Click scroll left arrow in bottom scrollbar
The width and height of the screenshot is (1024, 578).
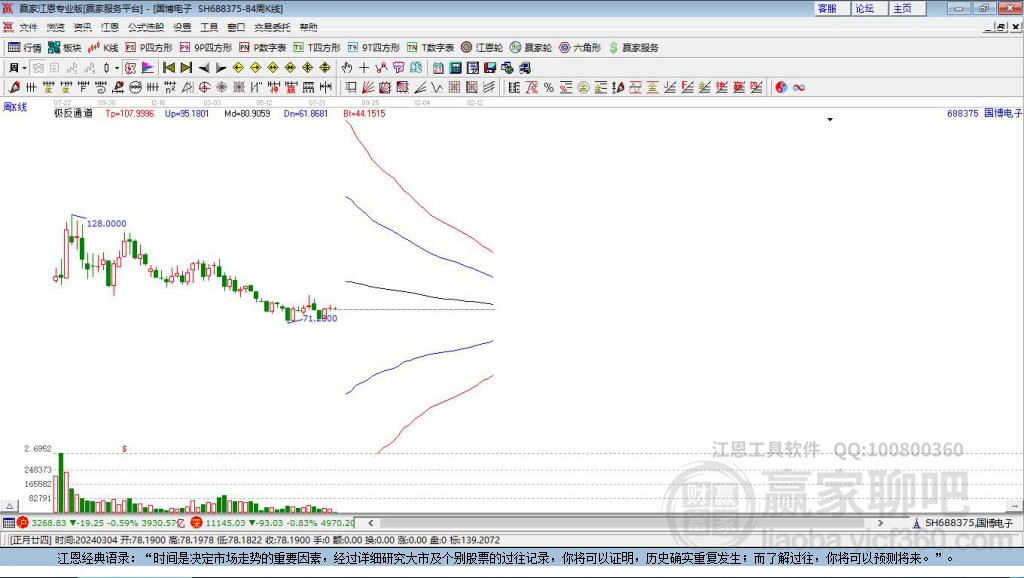370,522
